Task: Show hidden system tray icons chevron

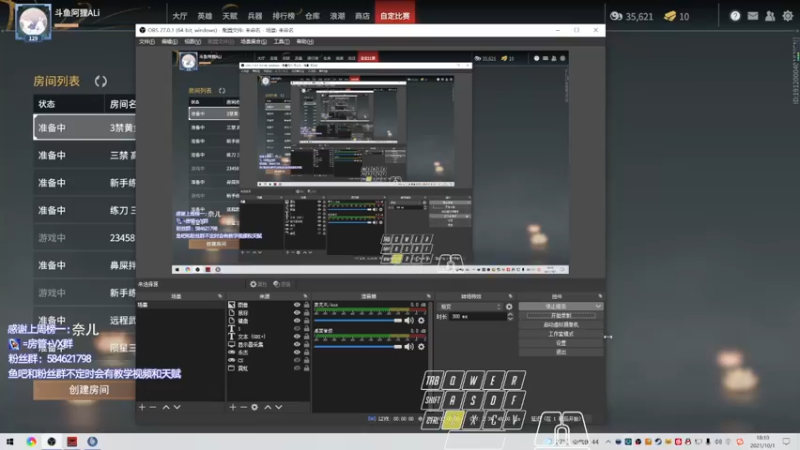Action: 608,442
